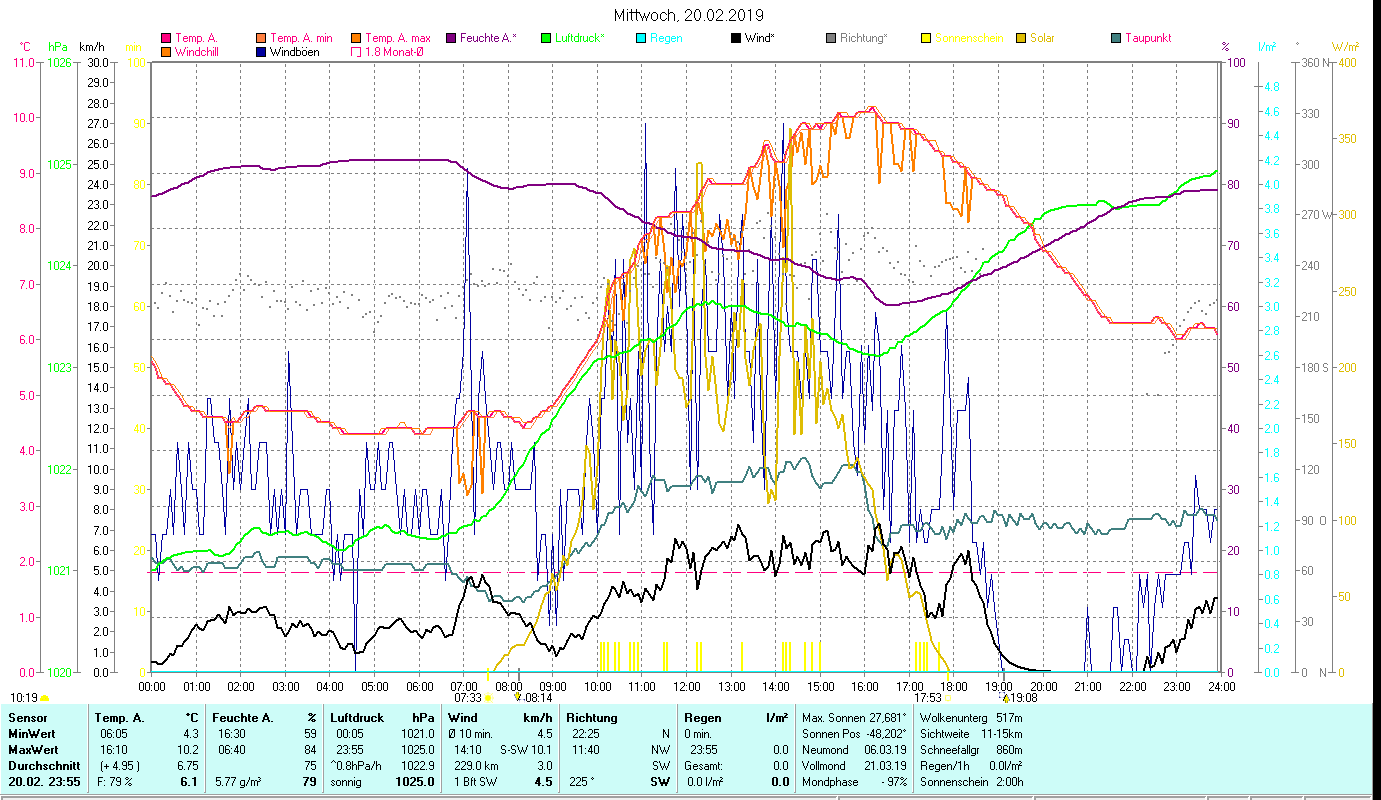This screenshot has width=1381, height=800.
Task: Click the 'Richtung' column header in table
Action: pos(591,718)
